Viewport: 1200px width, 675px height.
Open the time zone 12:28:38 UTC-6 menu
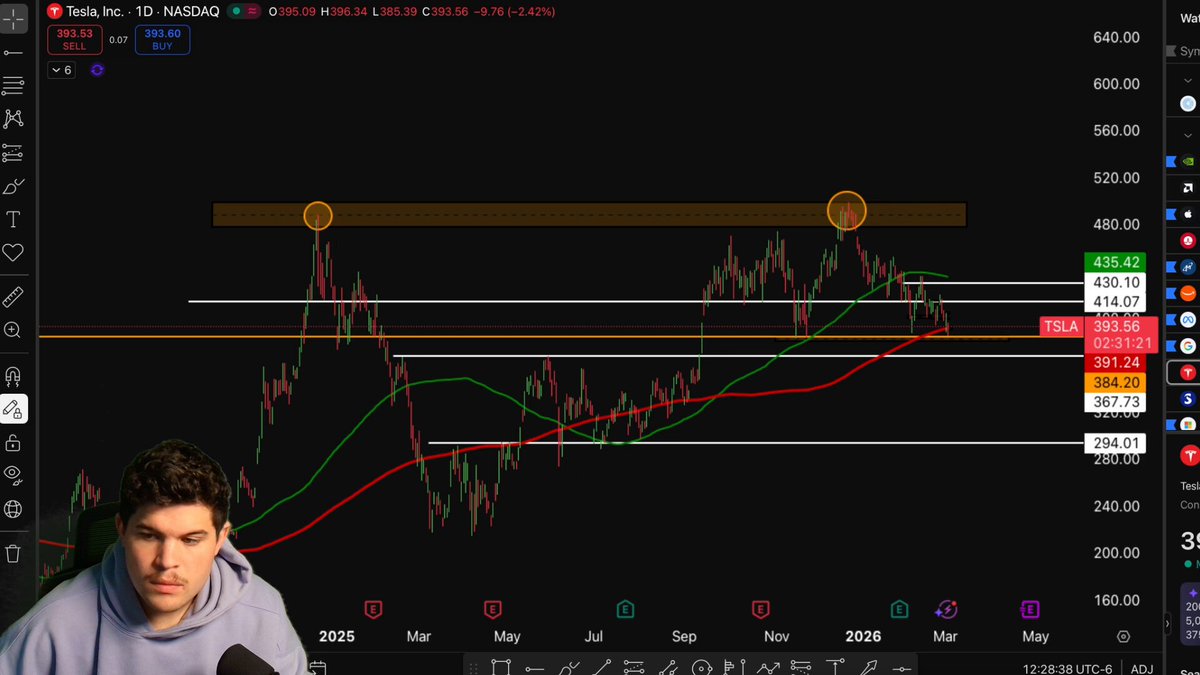coord(1069,668)
